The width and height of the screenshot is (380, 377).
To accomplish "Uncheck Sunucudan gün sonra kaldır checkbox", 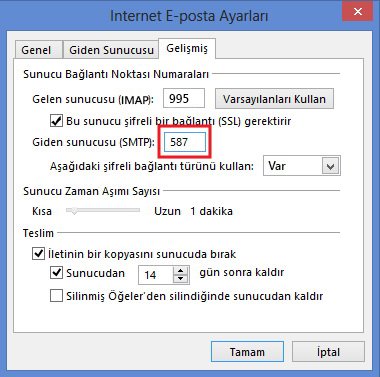I will (56, 273).
